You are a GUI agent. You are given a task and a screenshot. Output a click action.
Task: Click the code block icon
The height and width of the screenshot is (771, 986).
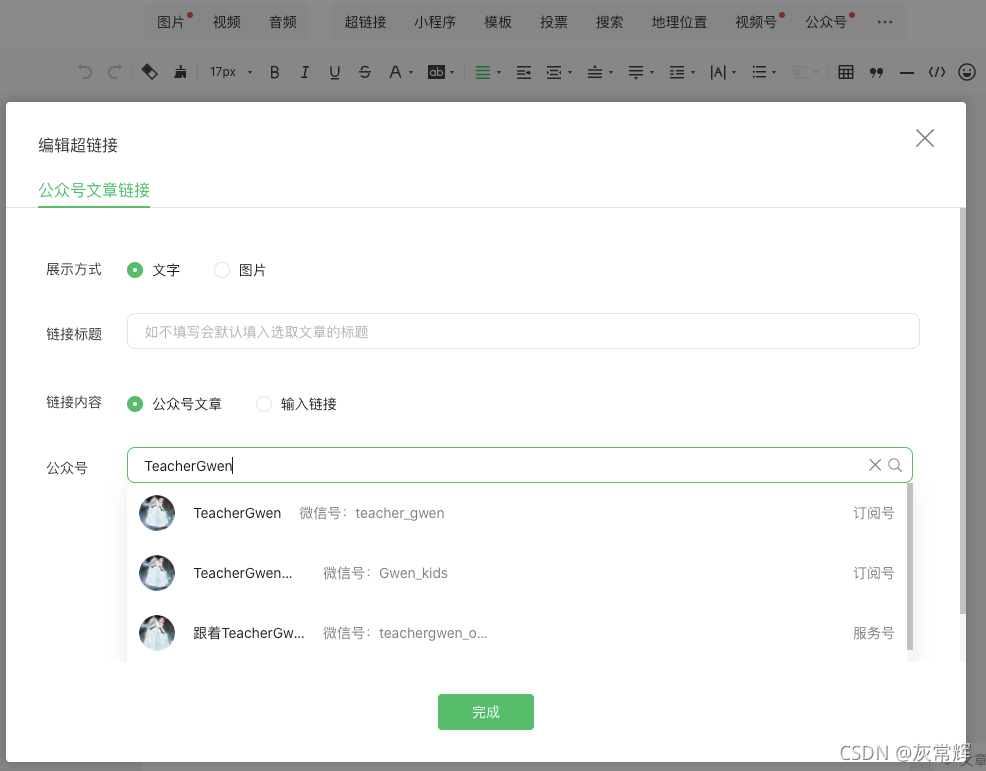coord(937,72)
